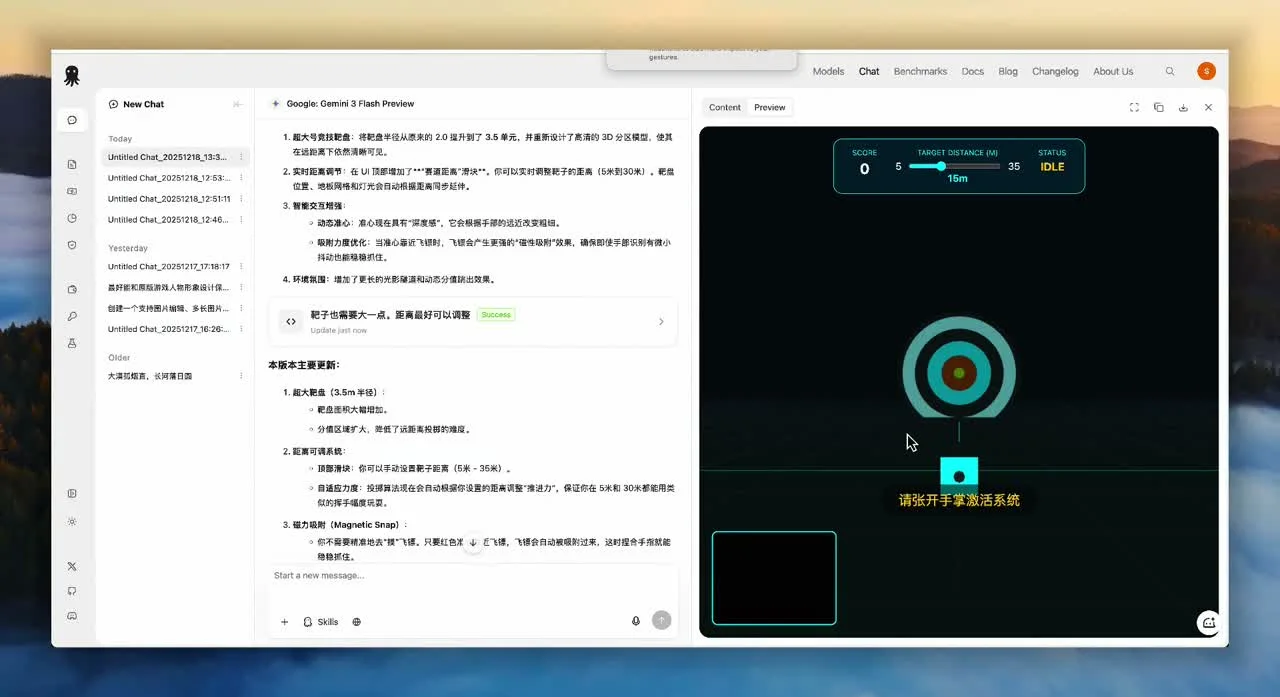Open options for Untitled Chat_20251218_13:3 chat

pyautogui.click(x=241, y=157)
